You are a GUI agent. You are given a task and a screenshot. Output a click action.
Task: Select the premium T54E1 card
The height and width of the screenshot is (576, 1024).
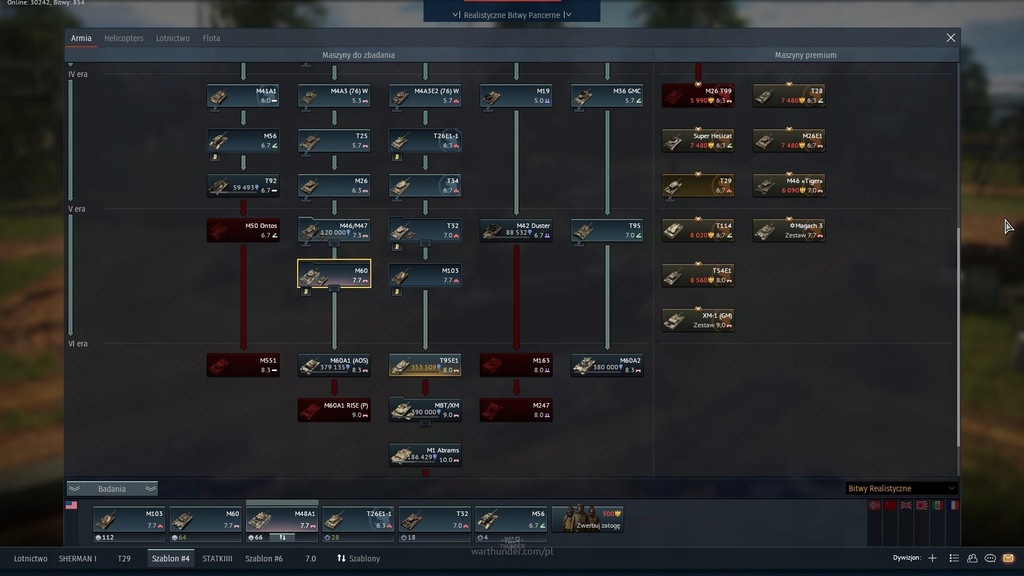[x=698, y=275]
